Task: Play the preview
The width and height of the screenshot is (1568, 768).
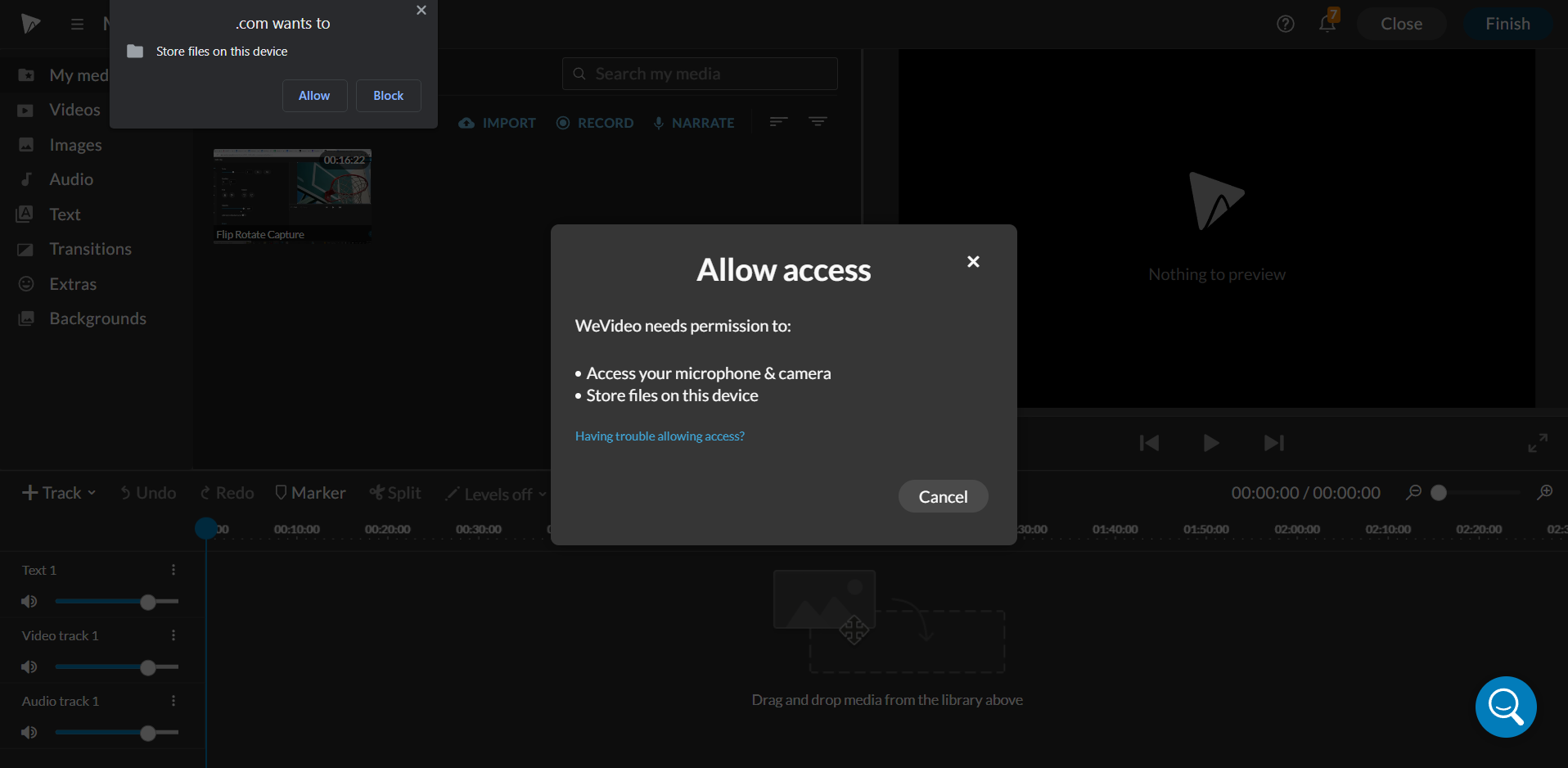Action: pos(1211,443)
